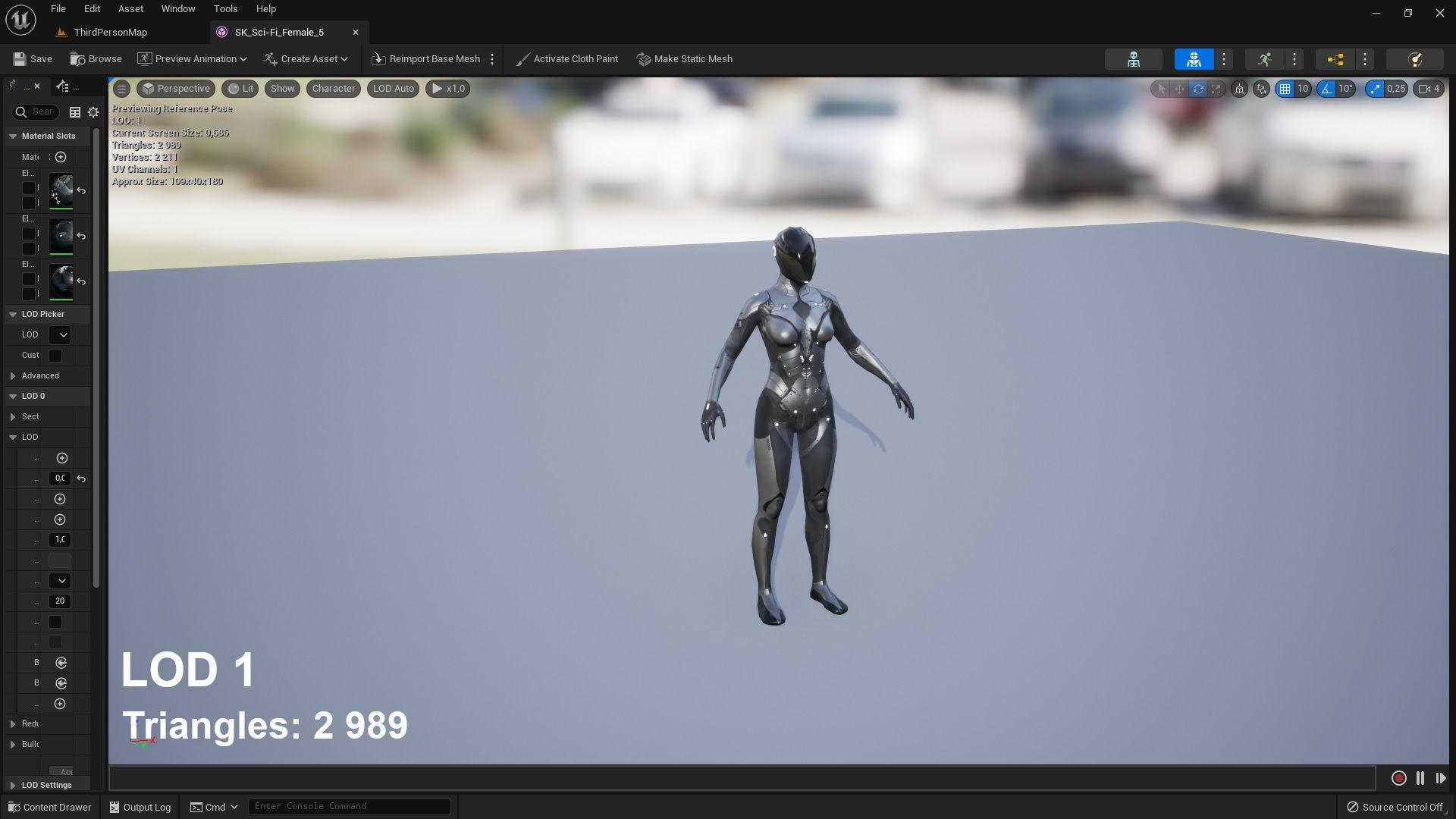Select the Scale gizmo tool
The image size is (1456, 819).
click(1216, 89)
